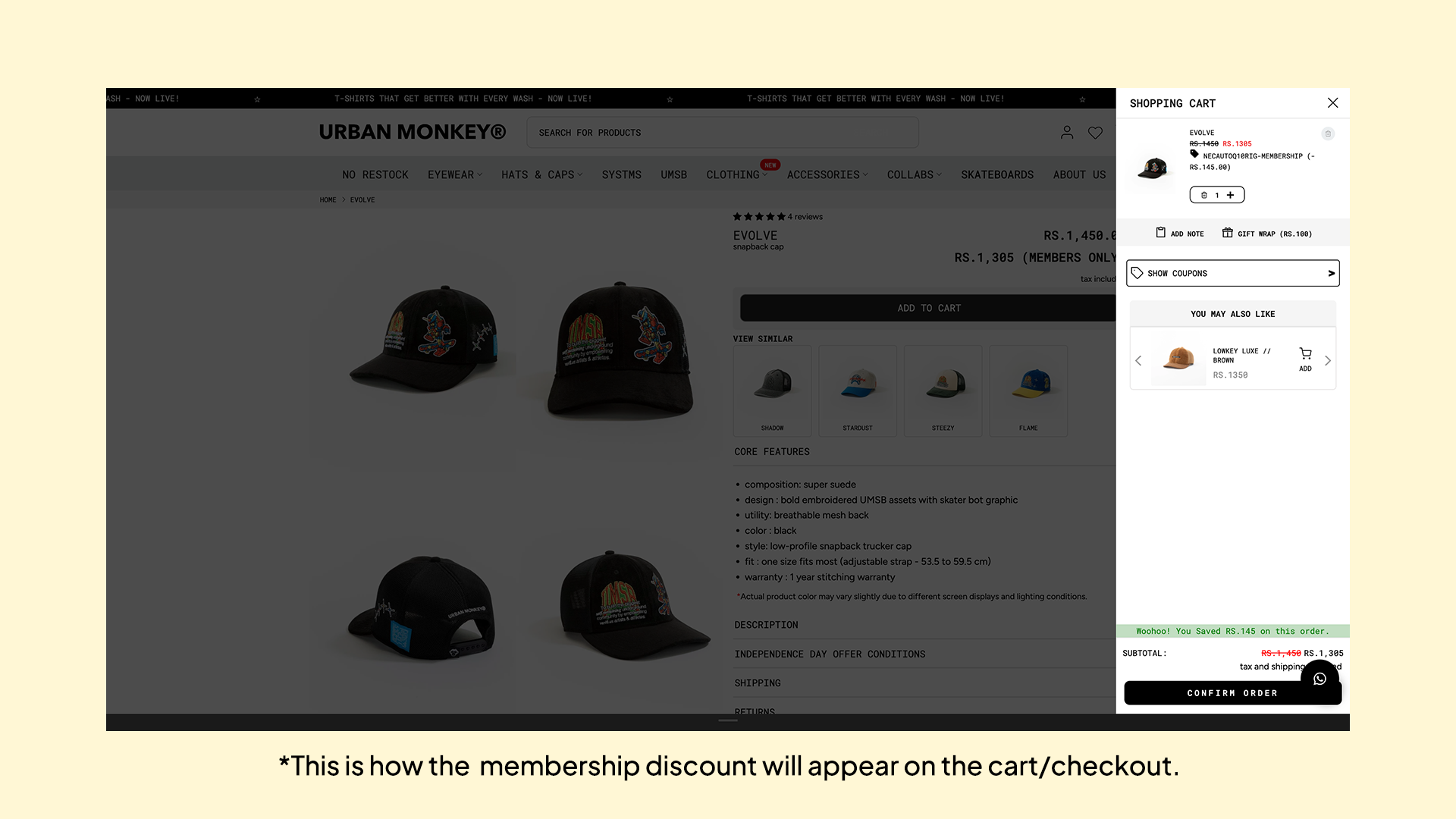Click the Confirm Order button
The height and width of the screenshot is (819, 1456).
click(1232, 693)
